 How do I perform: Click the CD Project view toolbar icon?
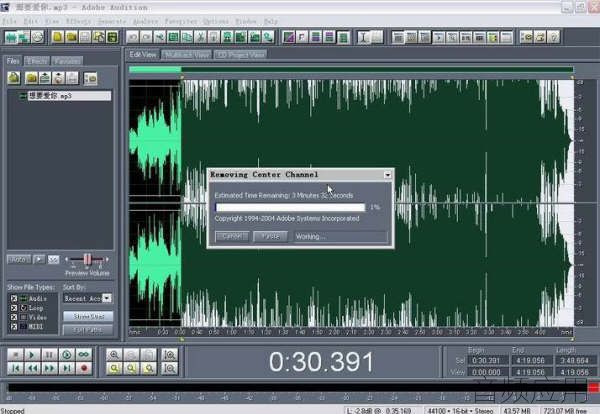(38, 37)
